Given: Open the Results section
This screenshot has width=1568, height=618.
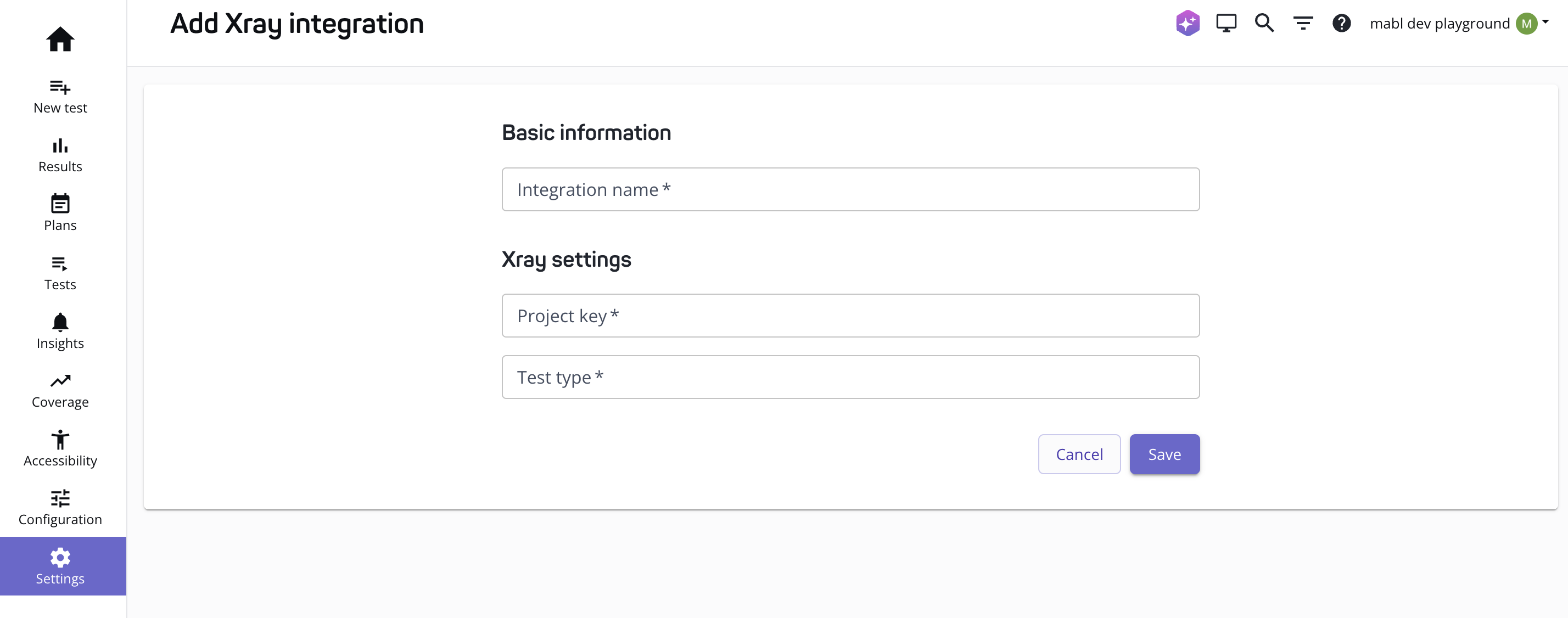Looking at the screenshot, I should (60, 156).
